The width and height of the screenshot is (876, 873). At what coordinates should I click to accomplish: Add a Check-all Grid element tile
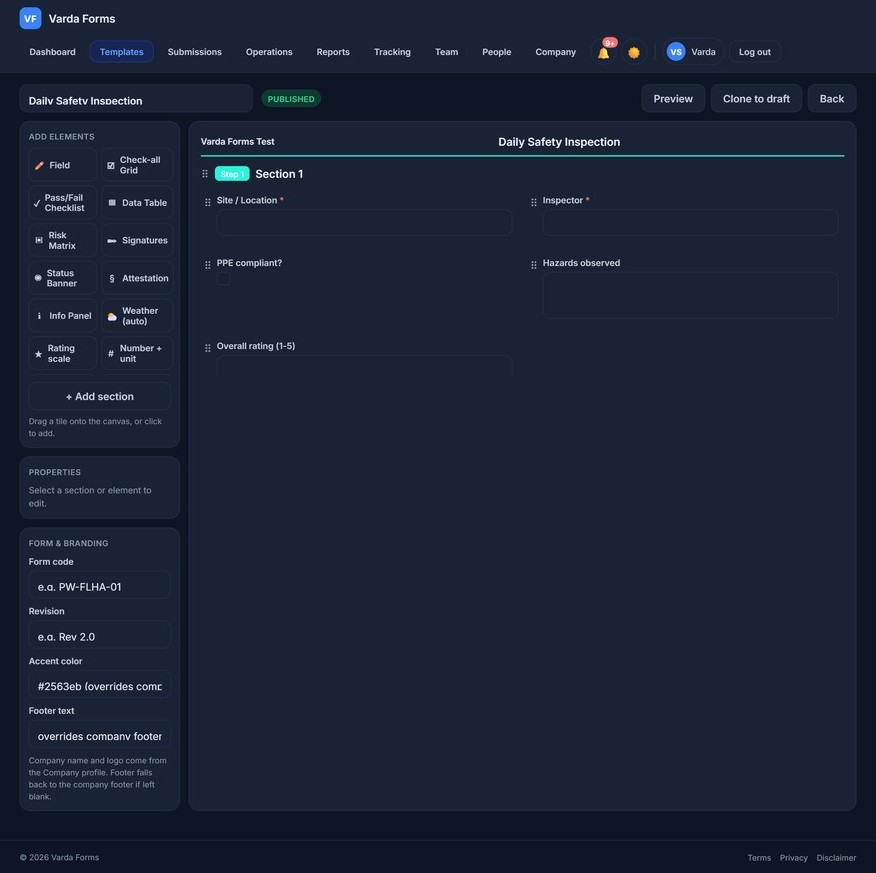pyautogui.click(x=137, y=165)
